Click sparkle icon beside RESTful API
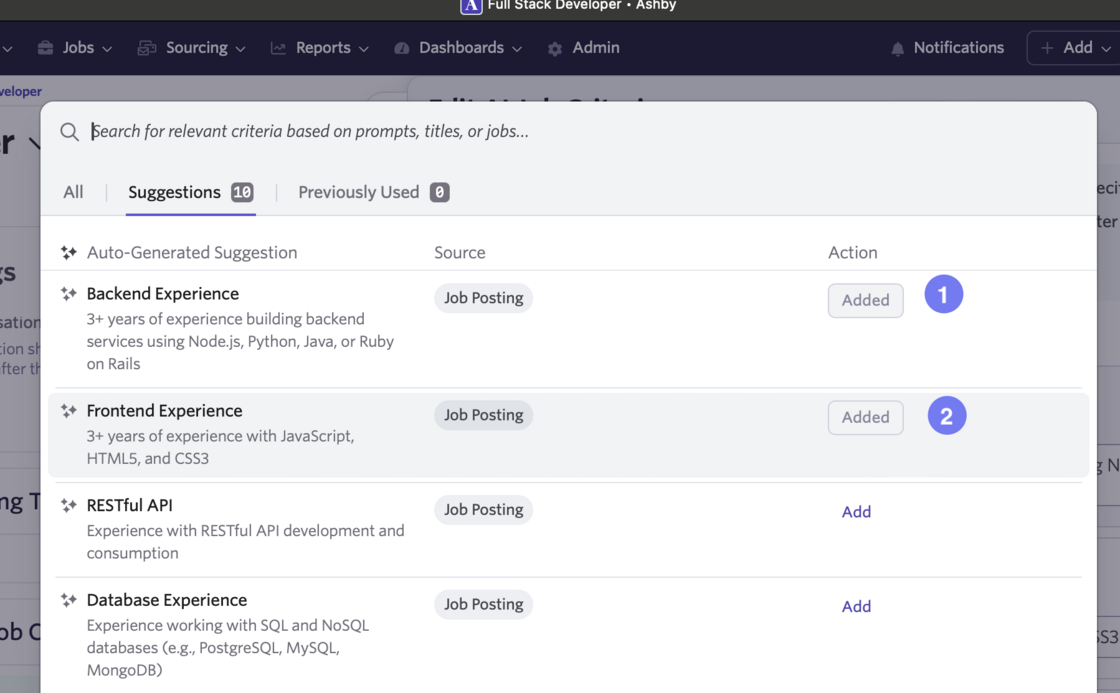This screenshot has height=693, width=1120. tap(68, 506)
